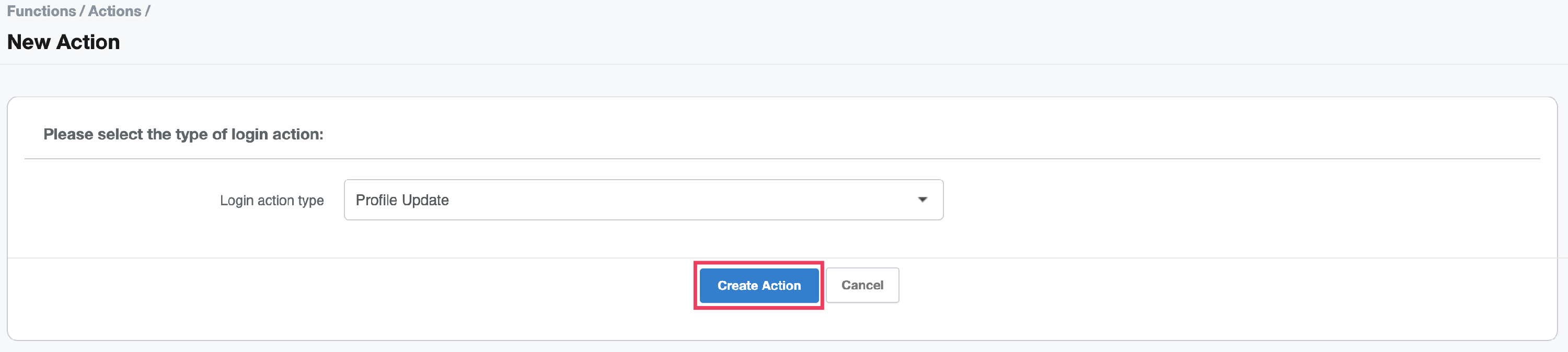Click the 'Login action type' label
Viewport: 1568px width, 352px height.
pos(271,201)
